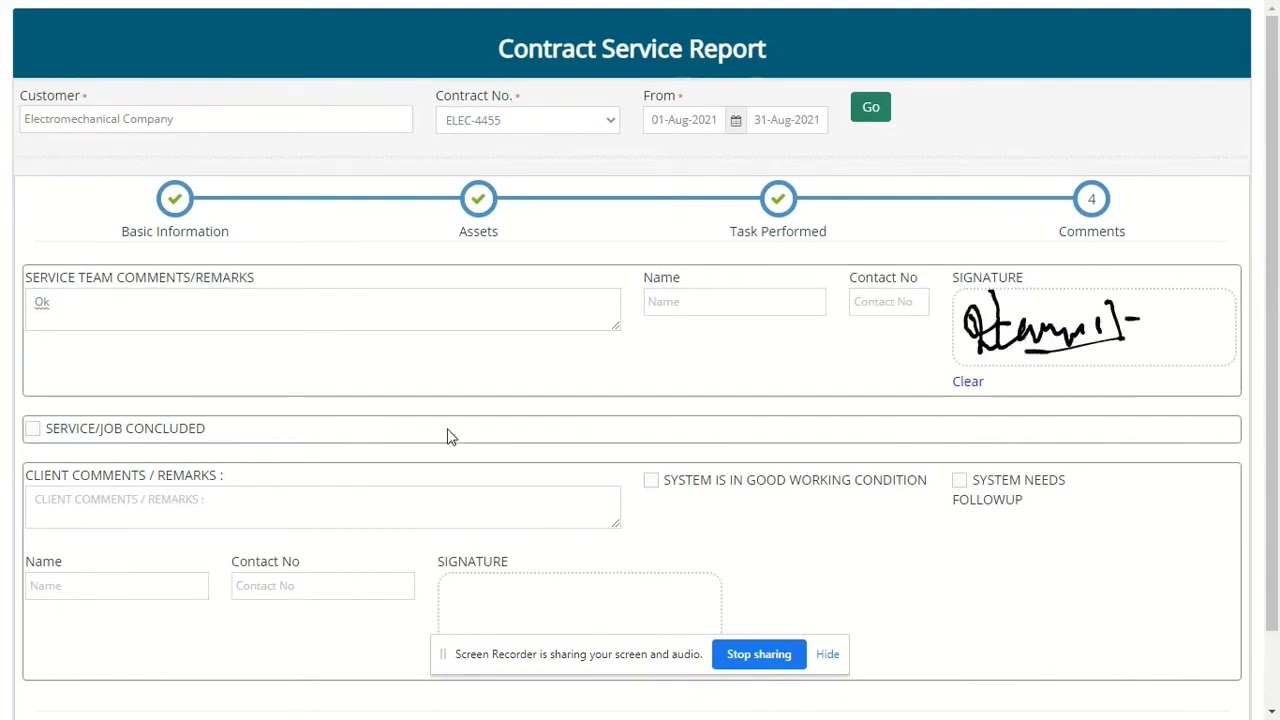Click the sharing notice message text
1280x720 pixels.
pyautogui.click(x=579, y=654)
